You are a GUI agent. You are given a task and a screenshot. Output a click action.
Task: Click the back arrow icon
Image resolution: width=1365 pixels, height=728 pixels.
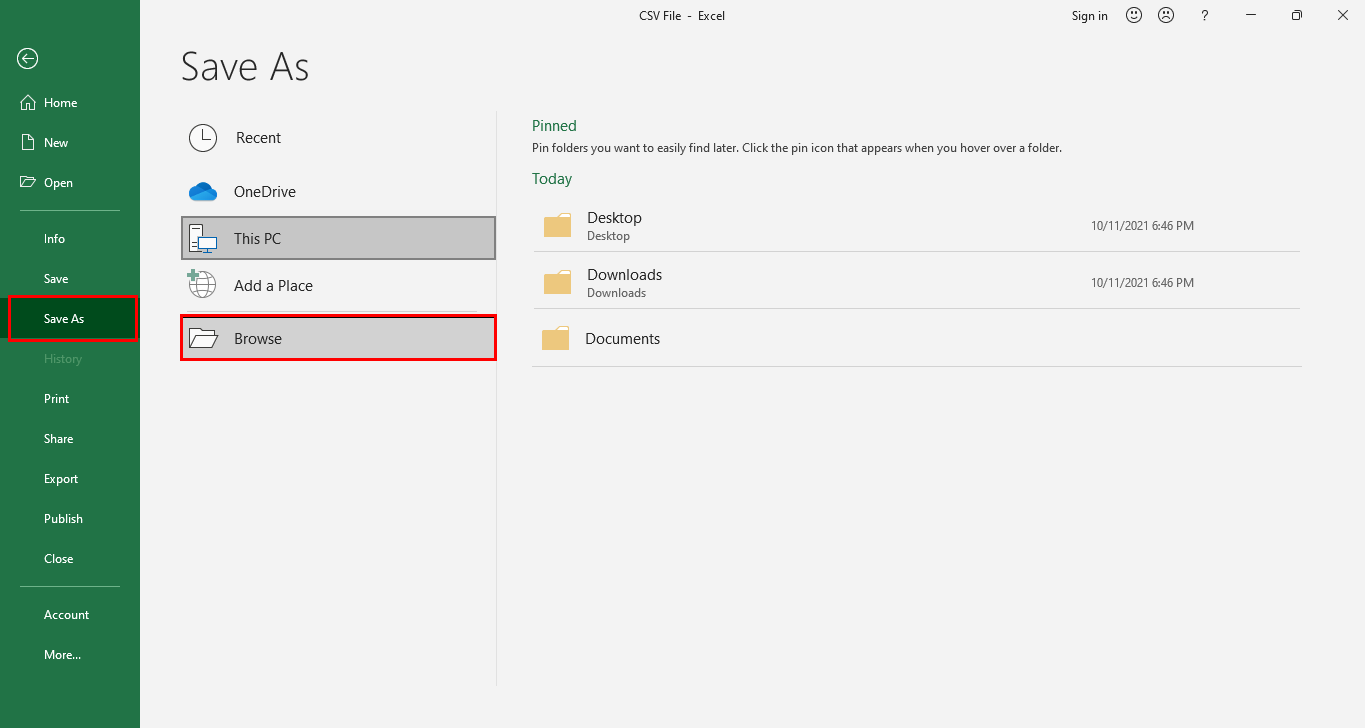tap(26, 58)
